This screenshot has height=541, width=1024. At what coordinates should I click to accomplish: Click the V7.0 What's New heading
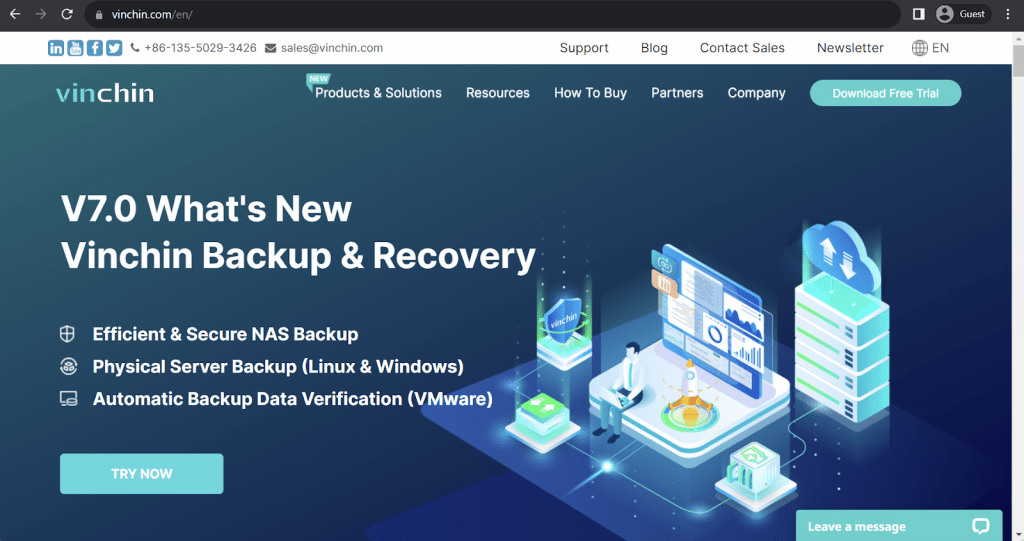(206, 208)
